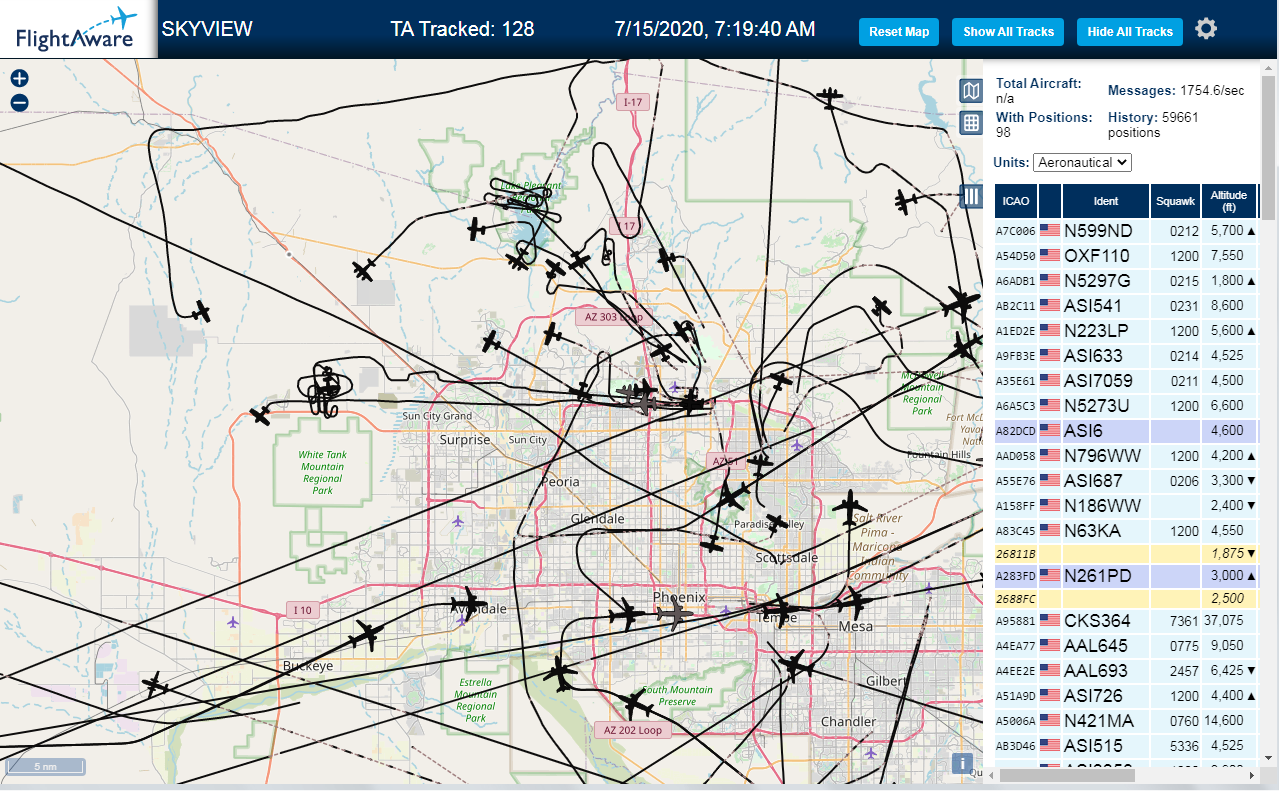Click the ICAO code A7C006
This screenshot has height=791, width=1279.
[x=1015, y=231]
